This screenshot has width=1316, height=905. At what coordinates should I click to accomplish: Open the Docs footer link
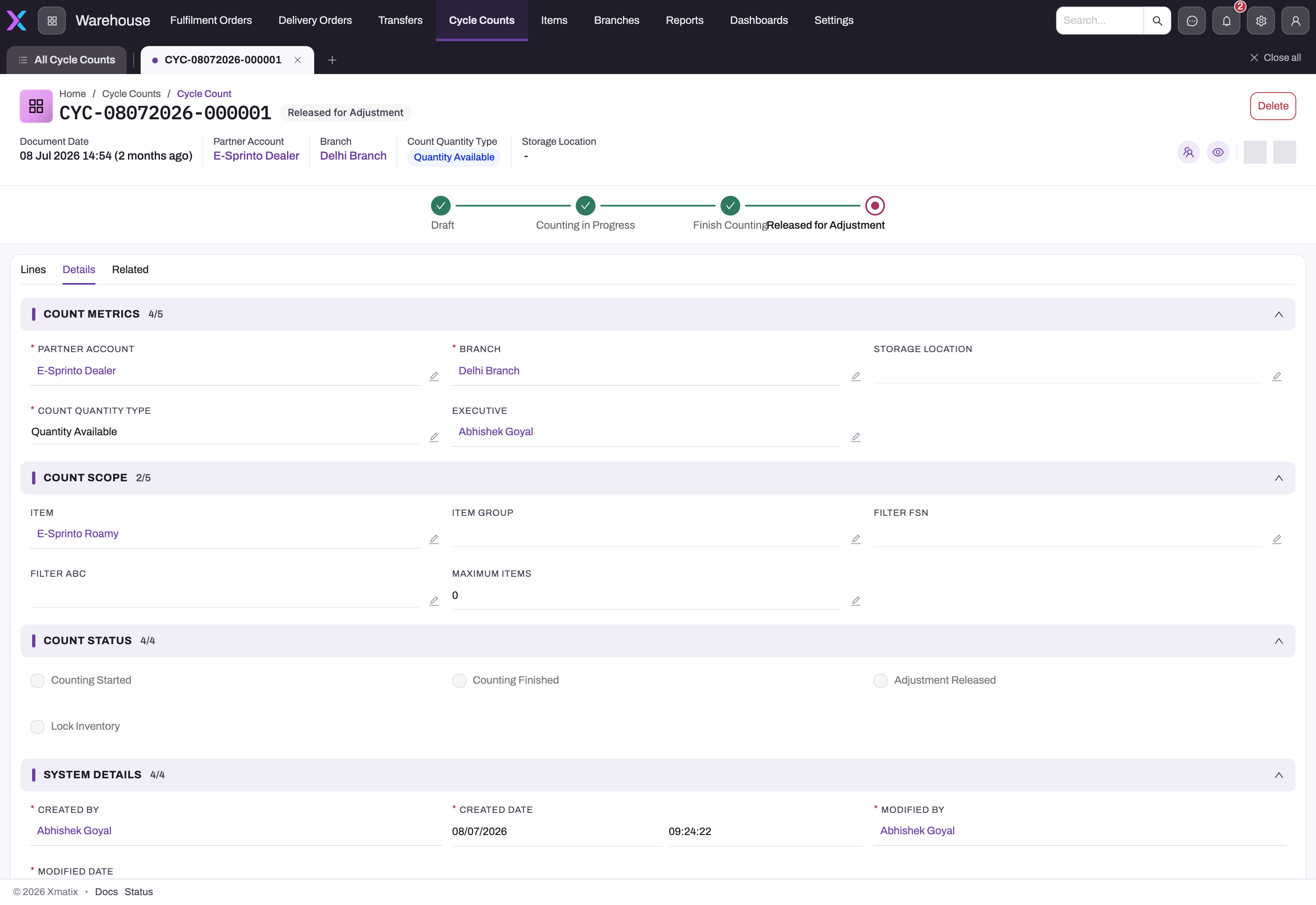[x=107, y=892]
